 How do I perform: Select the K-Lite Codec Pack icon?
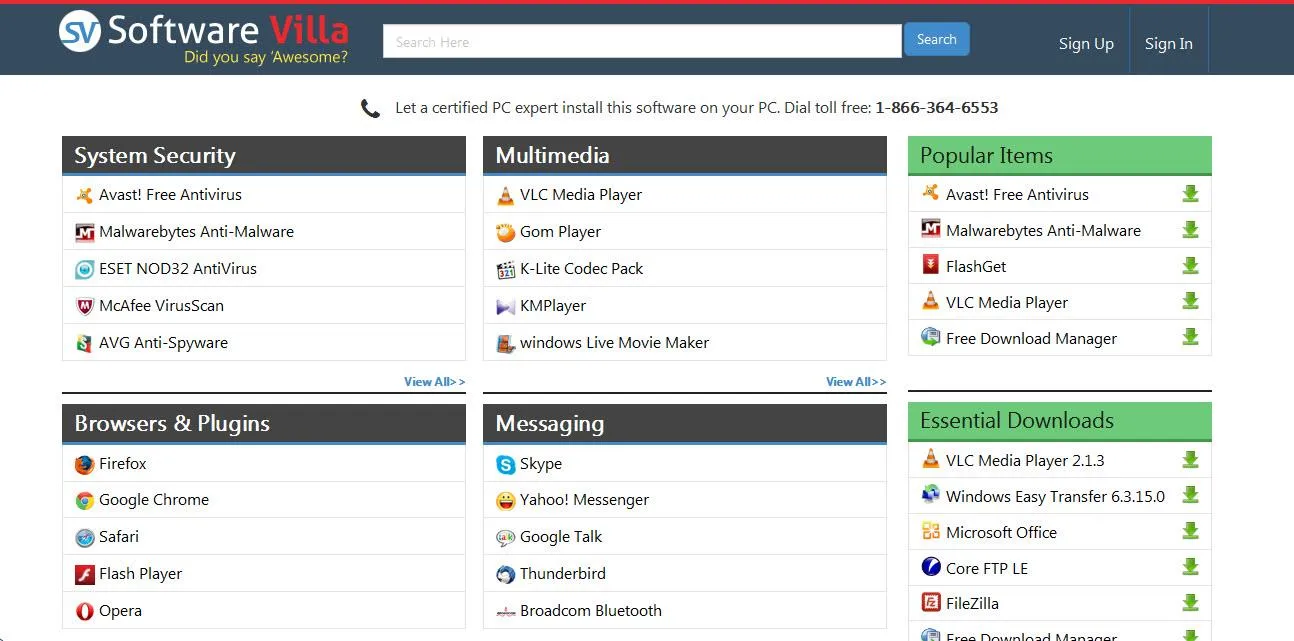click(x=505, y=268)
